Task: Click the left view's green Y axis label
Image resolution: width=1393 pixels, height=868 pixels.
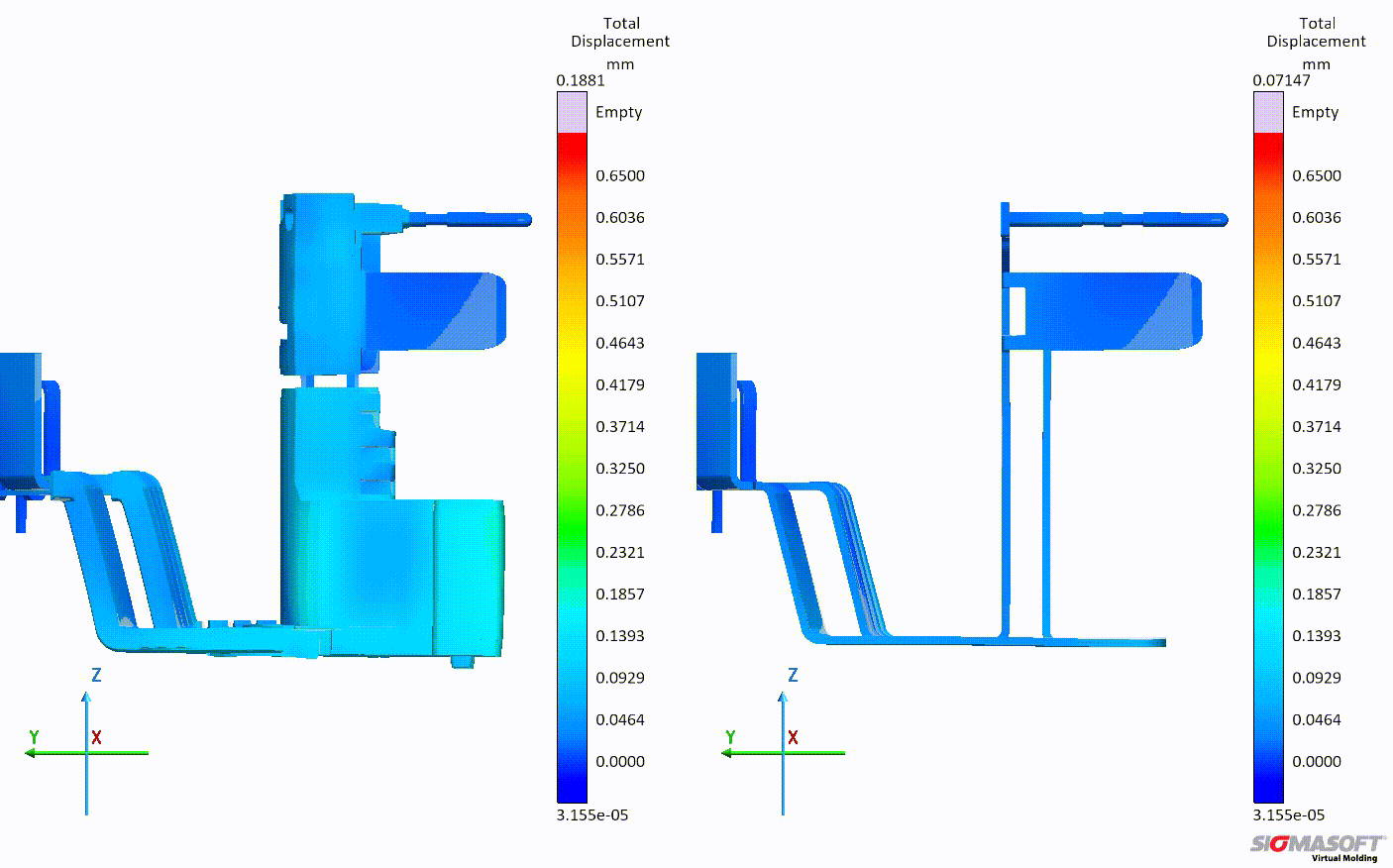Action: (x=34, y=737)
